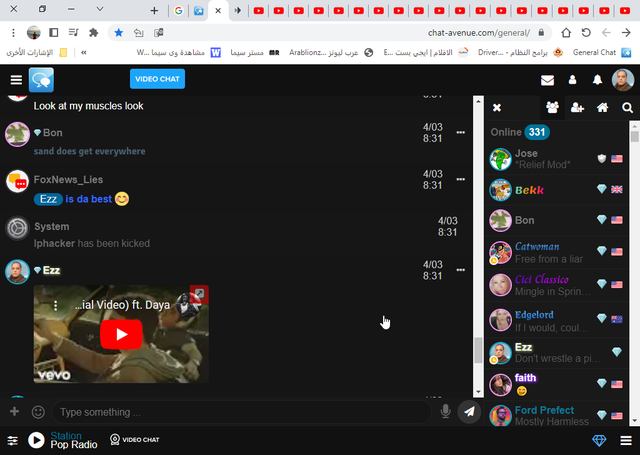Open options for Bon's message
Viewport: 640px width, 455px height.
(460, 133)
